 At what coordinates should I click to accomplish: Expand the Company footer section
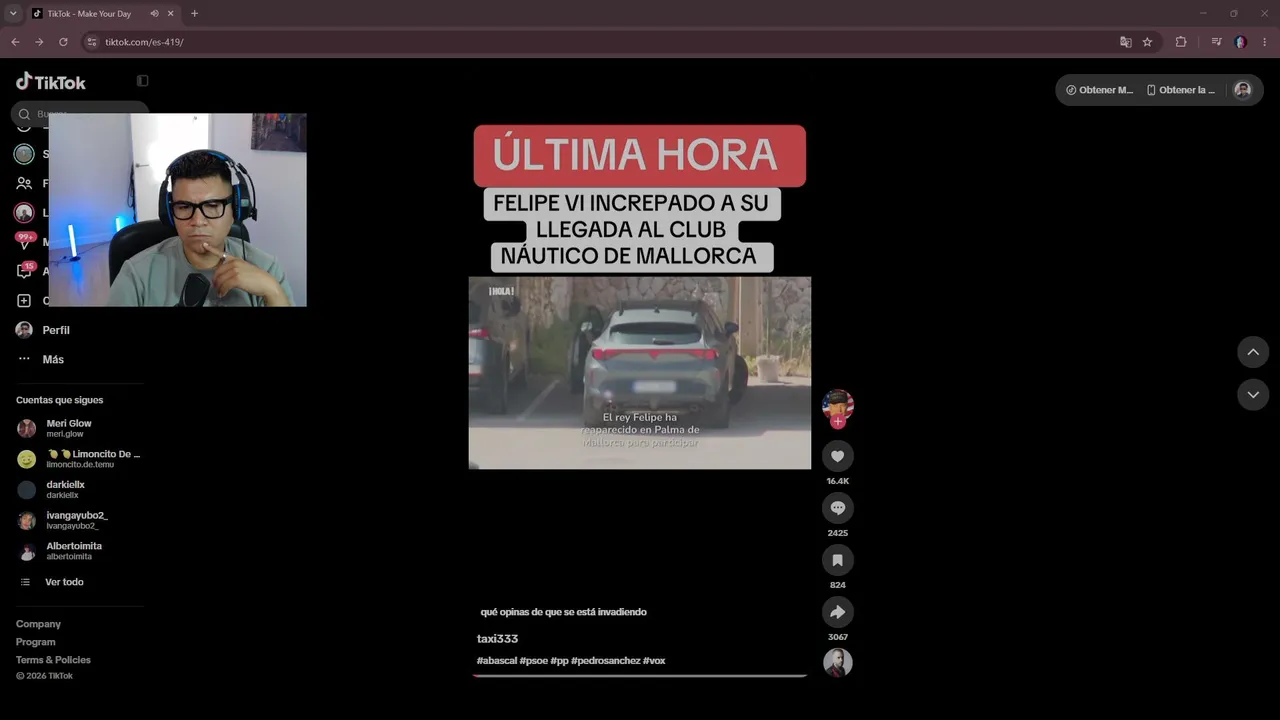[38, 624]
